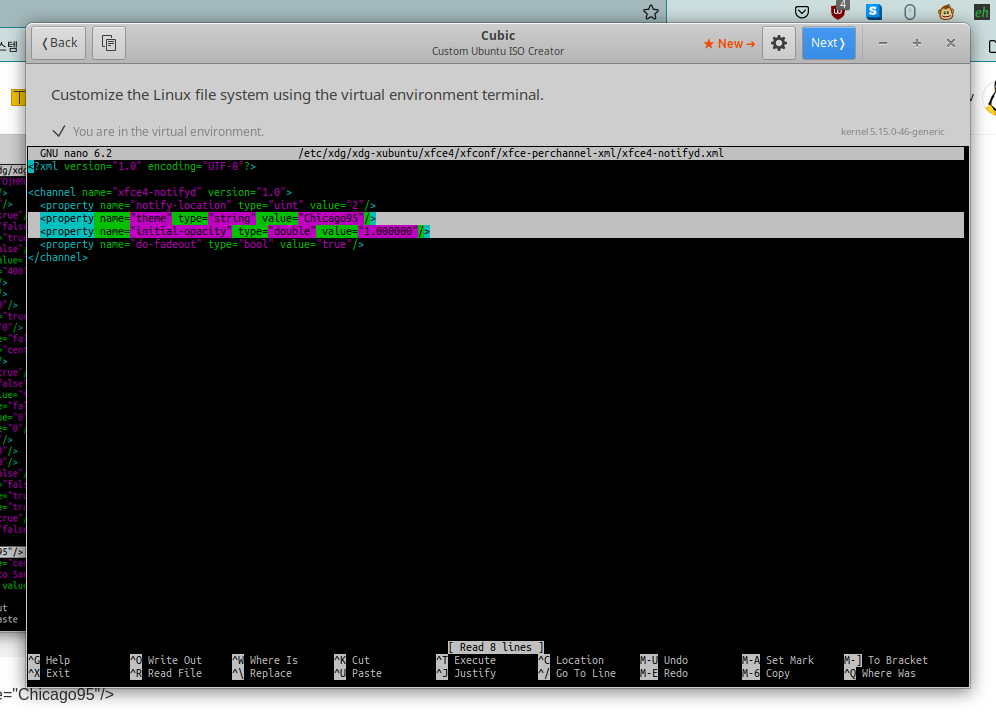Click the M-U Undo shortcut
The height and width of the screenshot is (717, 996).
[664, 660]
